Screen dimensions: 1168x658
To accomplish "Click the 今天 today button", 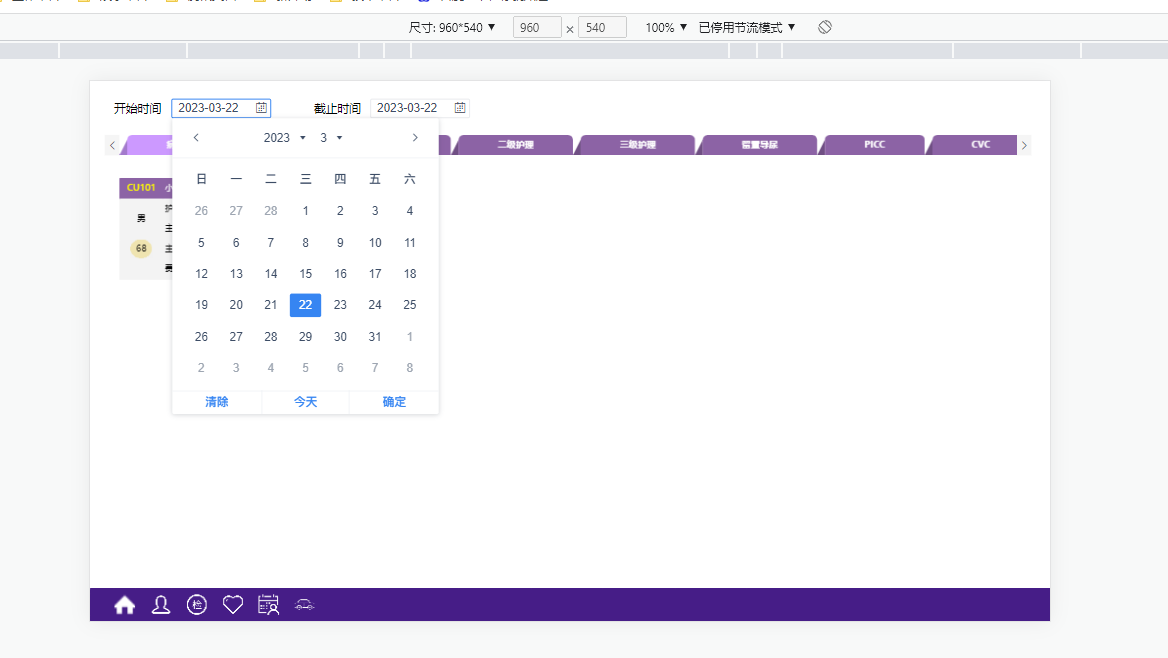I will pos(305,402).
